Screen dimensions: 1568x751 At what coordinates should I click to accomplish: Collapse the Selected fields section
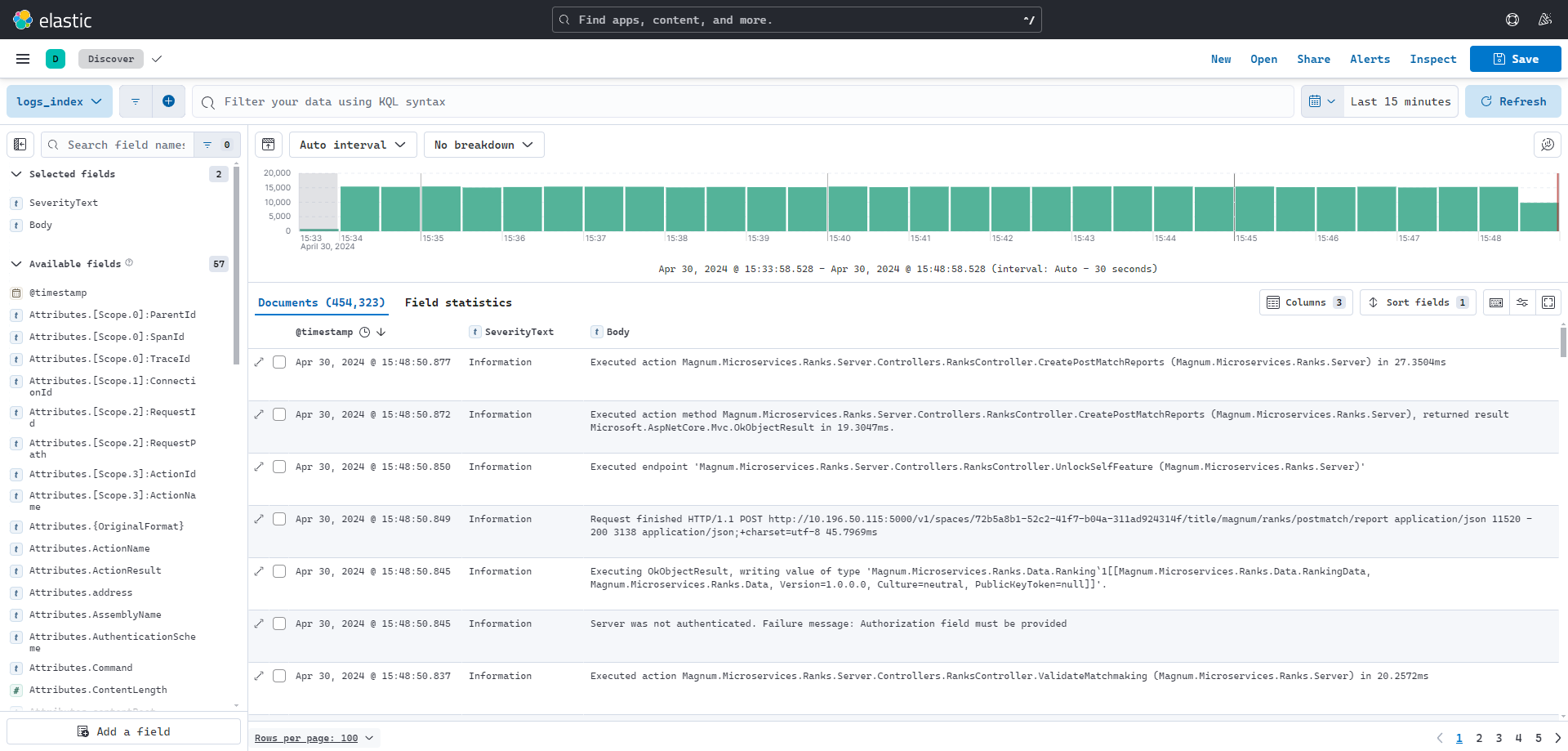[x=16, y=174]
